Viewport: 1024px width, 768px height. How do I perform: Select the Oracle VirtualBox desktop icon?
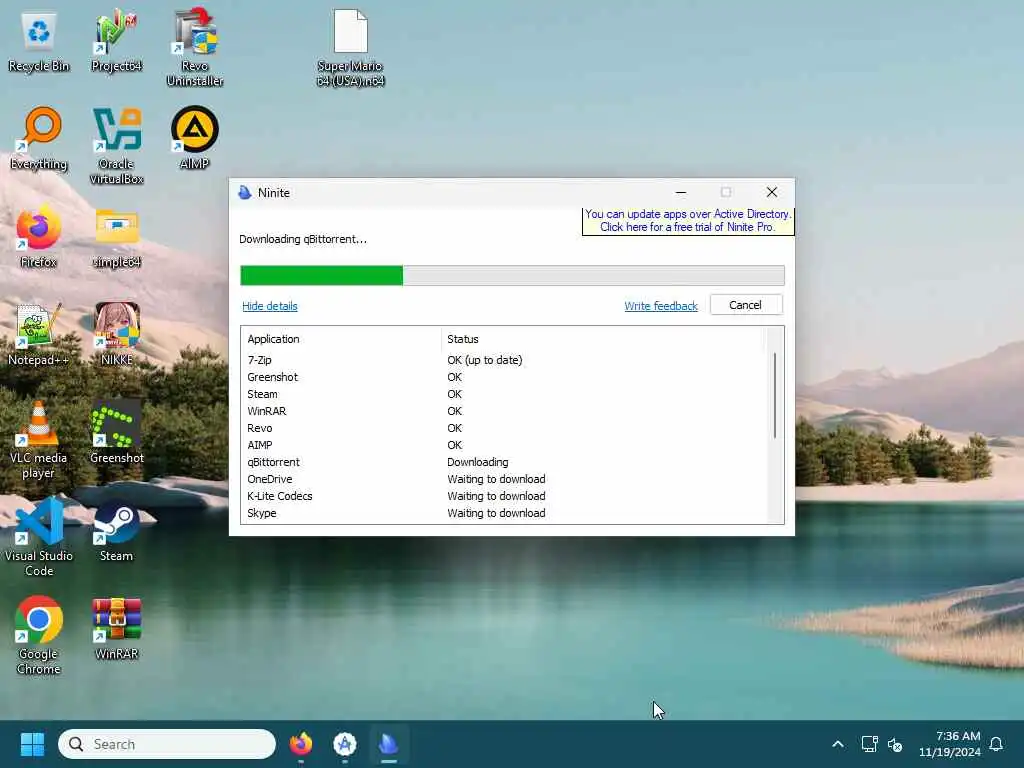coord(116,146)
